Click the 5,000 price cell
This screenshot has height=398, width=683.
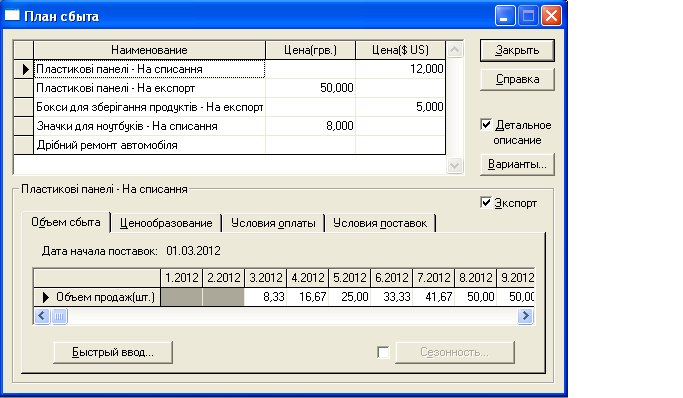pyautogui.click(x=400, y=107)
